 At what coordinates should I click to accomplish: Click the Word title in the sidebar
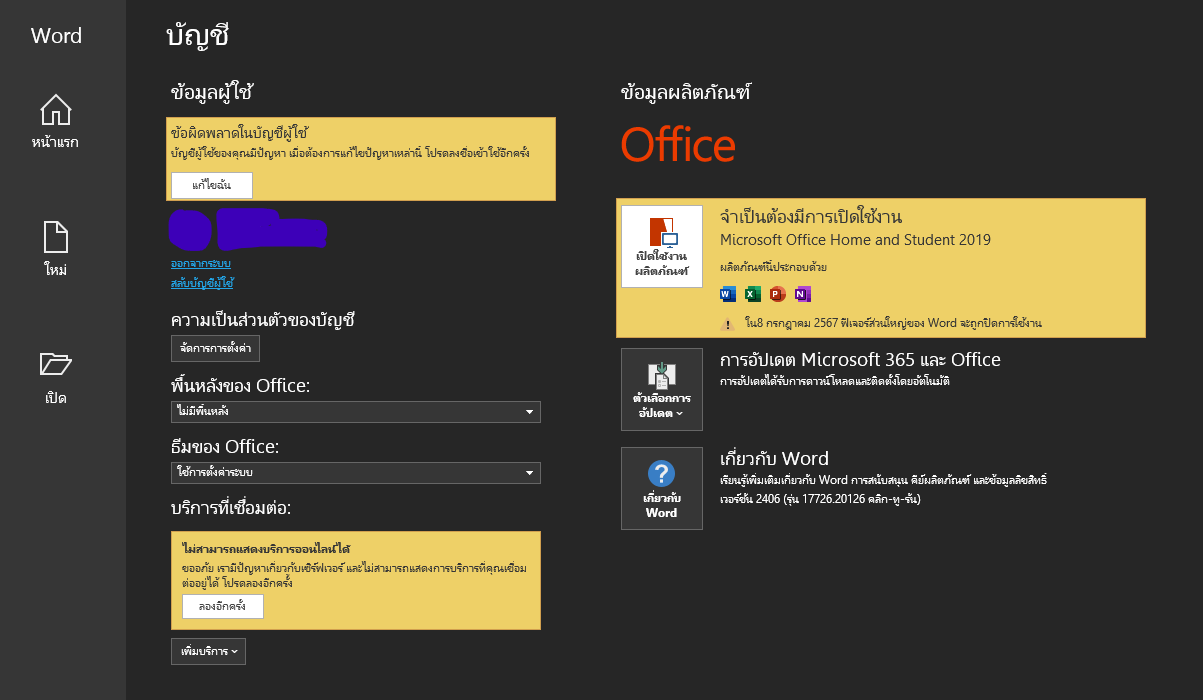pyautogui.click(x=56, y=36)
